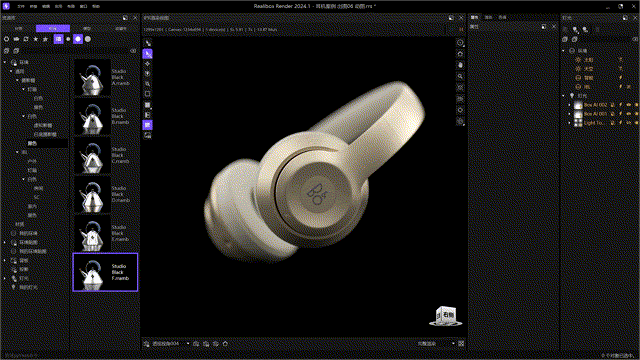
Task: Select the Studio Black B.mamb thumbnail
Action: pos(92,116)
